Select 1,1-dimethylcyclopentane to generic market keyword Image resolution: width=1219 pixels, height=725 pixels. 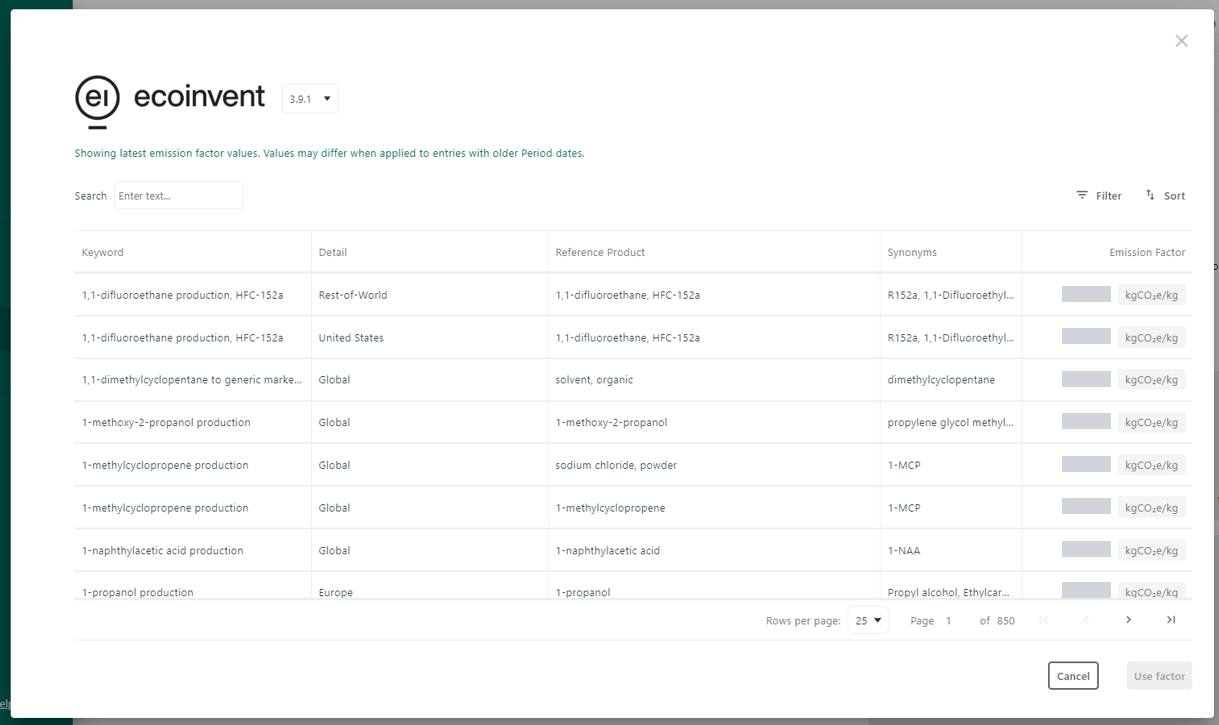pyautogui.click(x=192, y=380)
